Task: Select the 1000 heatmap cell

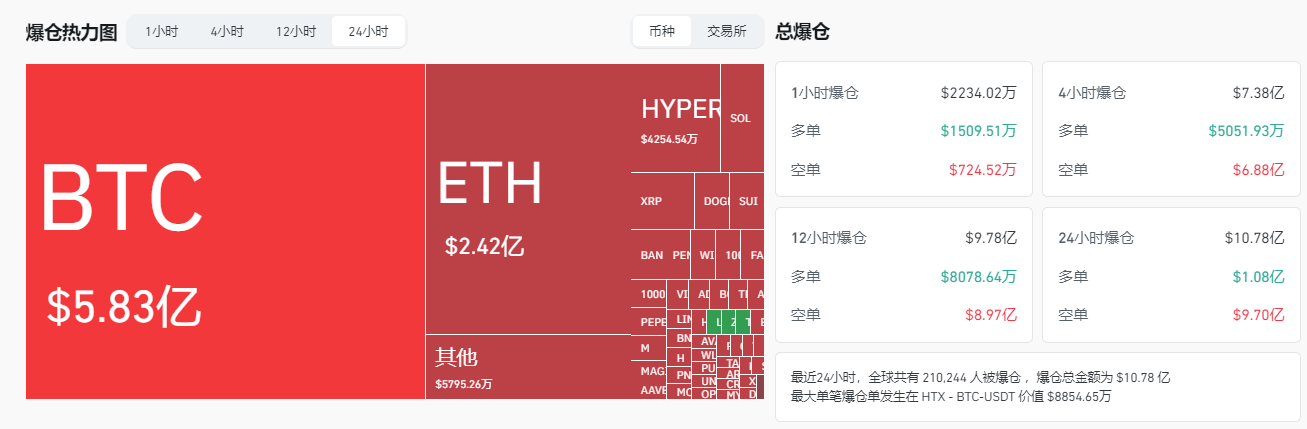Action: [x=650, y=294]
